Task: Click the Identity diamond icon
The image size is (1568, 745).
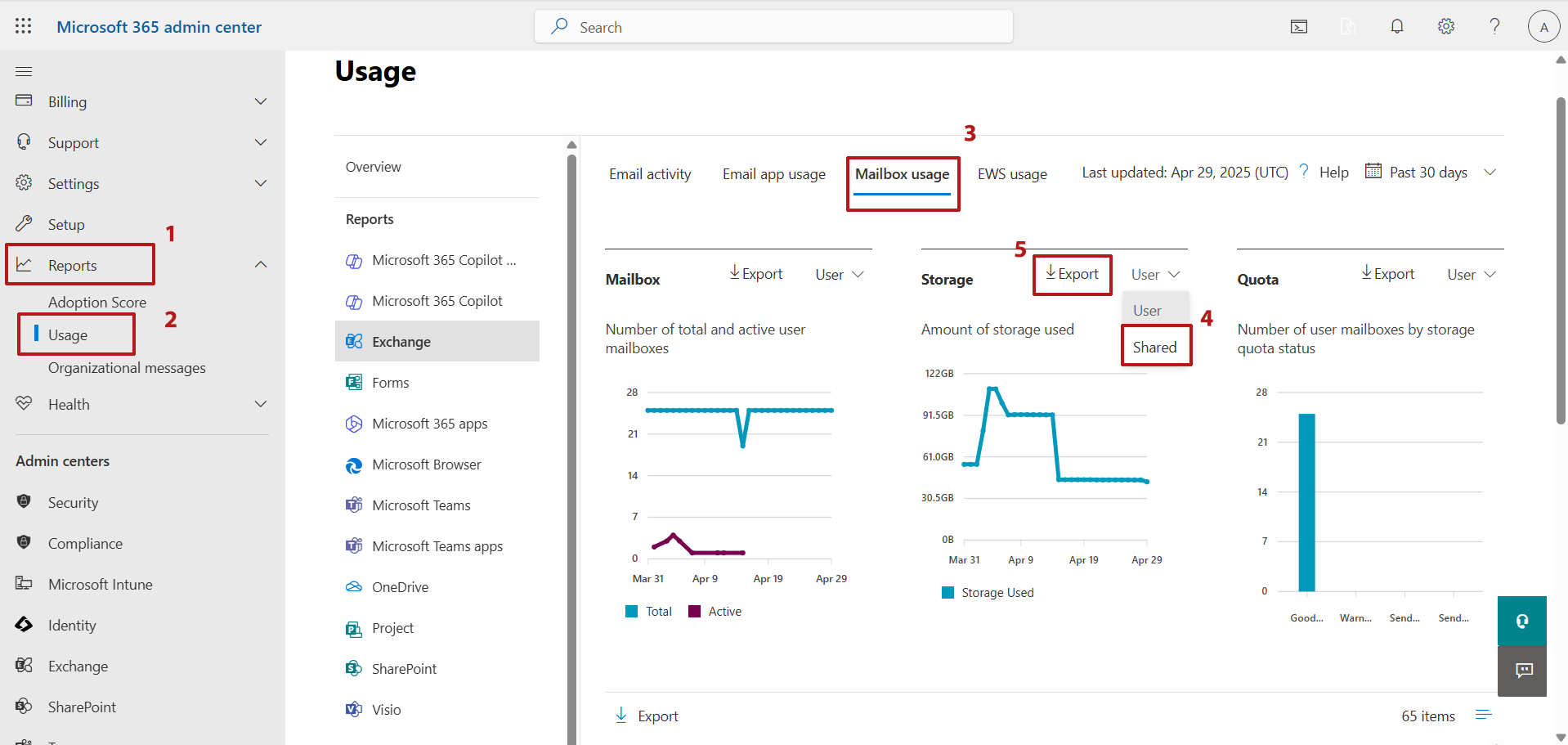Action: [24, 625]
